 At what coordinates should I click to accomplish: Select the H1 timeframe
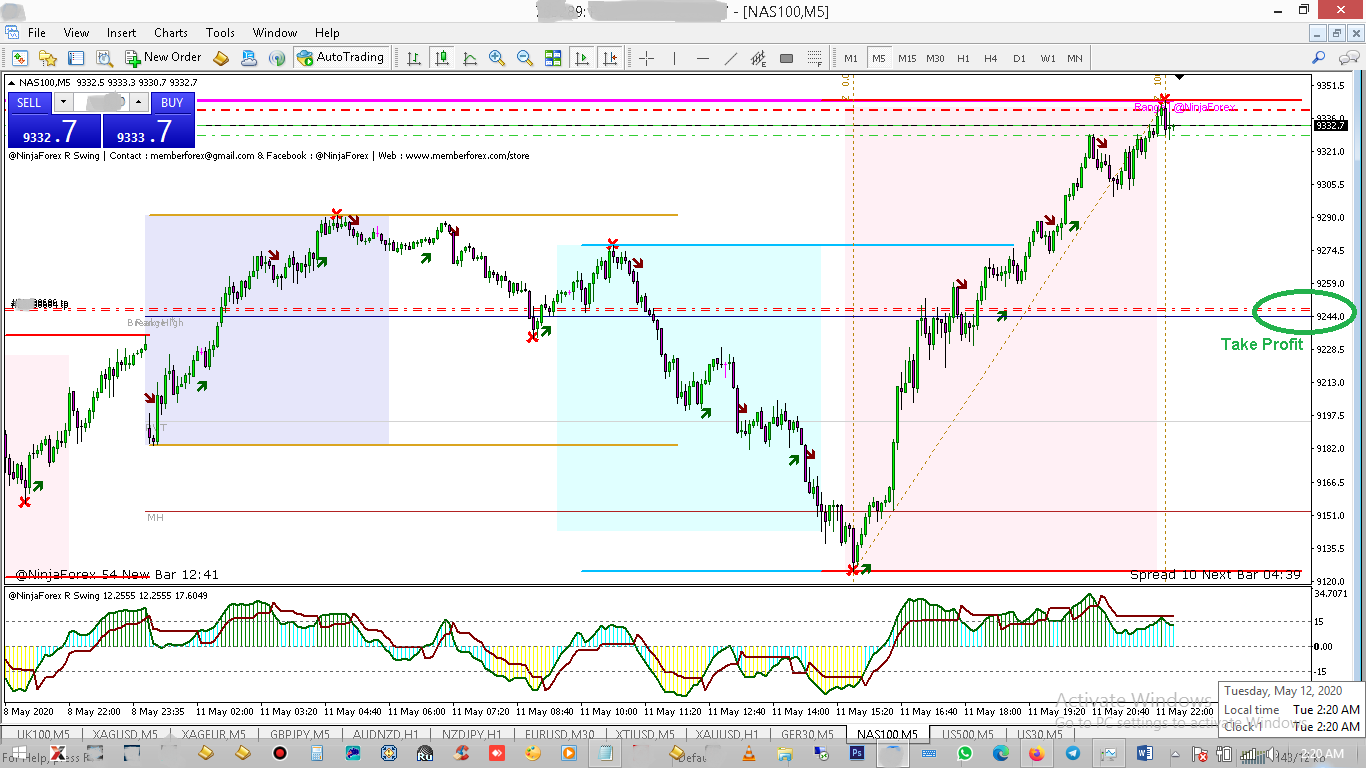(x=963, y=58)
